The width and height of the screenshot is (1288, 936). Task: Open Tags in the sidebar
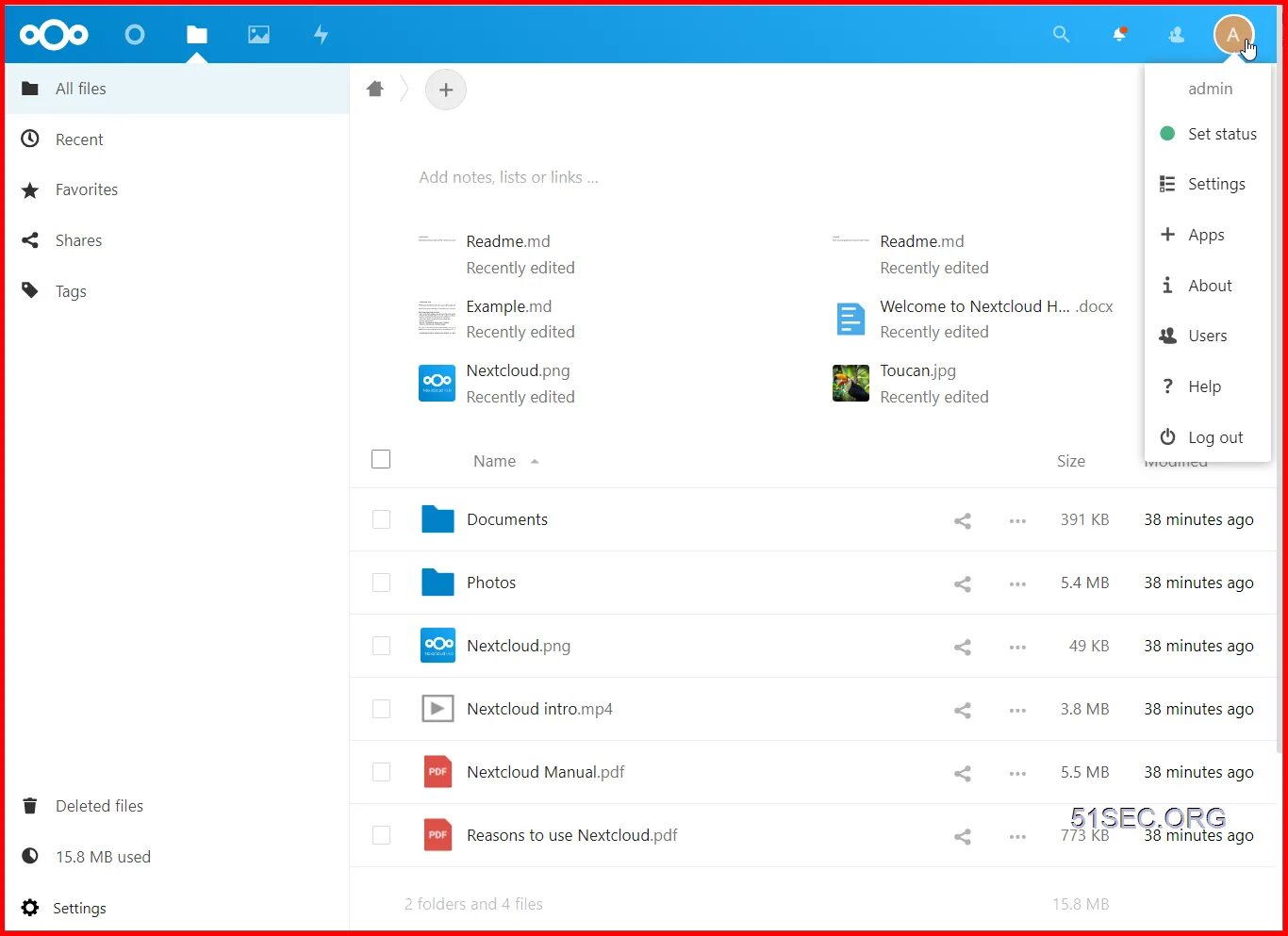coord(177,291)
